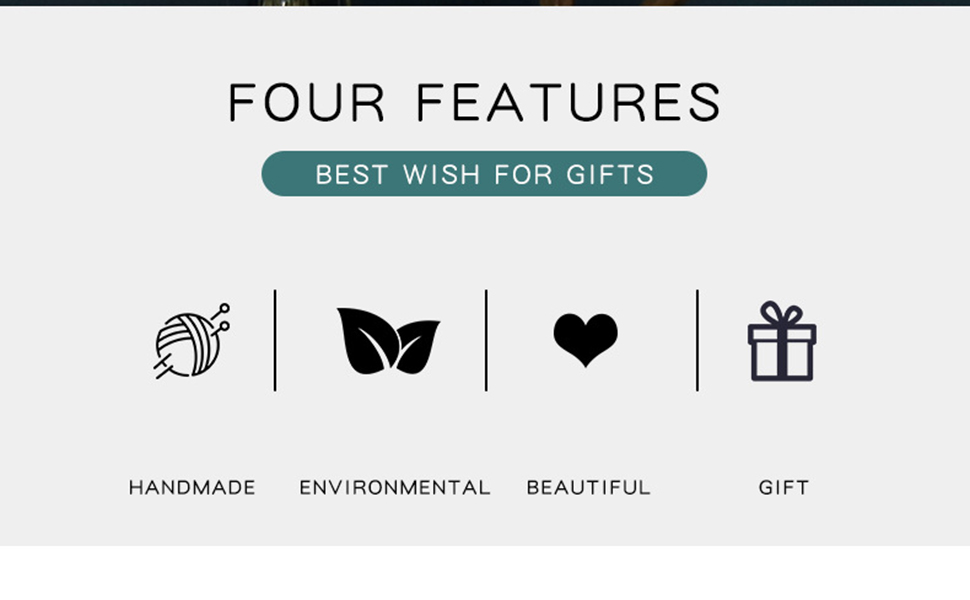
Task: Click the smaller right leaf of icon
Action: [x=418, y=346]
